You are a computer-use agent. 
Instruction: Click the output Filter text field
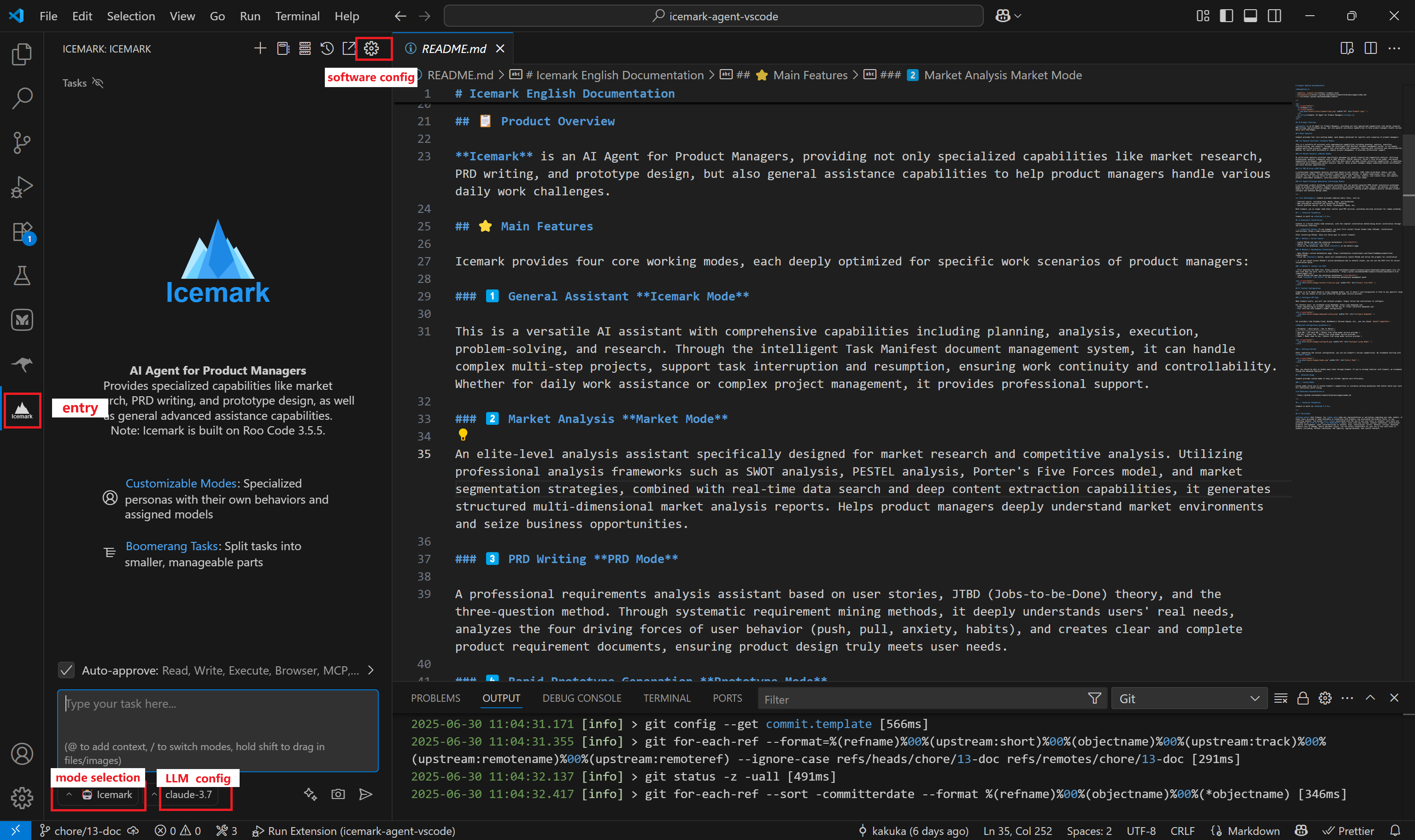[x=922, y=699]
